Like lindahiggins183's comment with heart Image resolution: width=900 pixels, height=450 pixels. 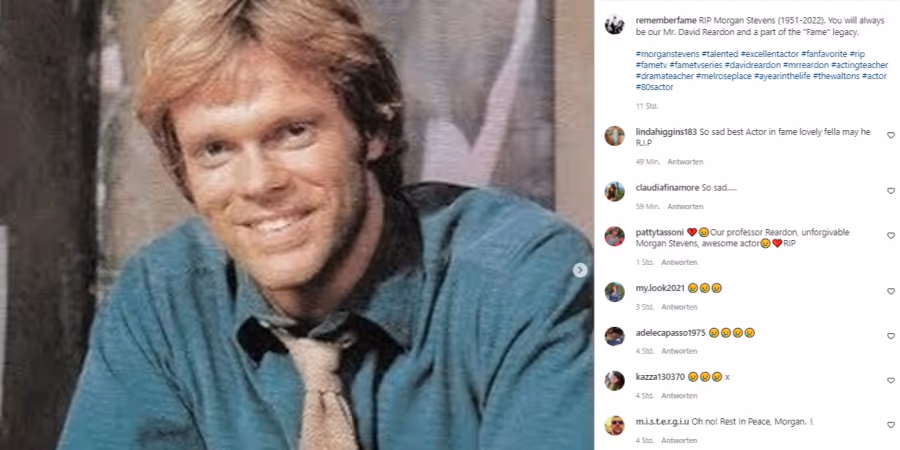click(891, 135)
